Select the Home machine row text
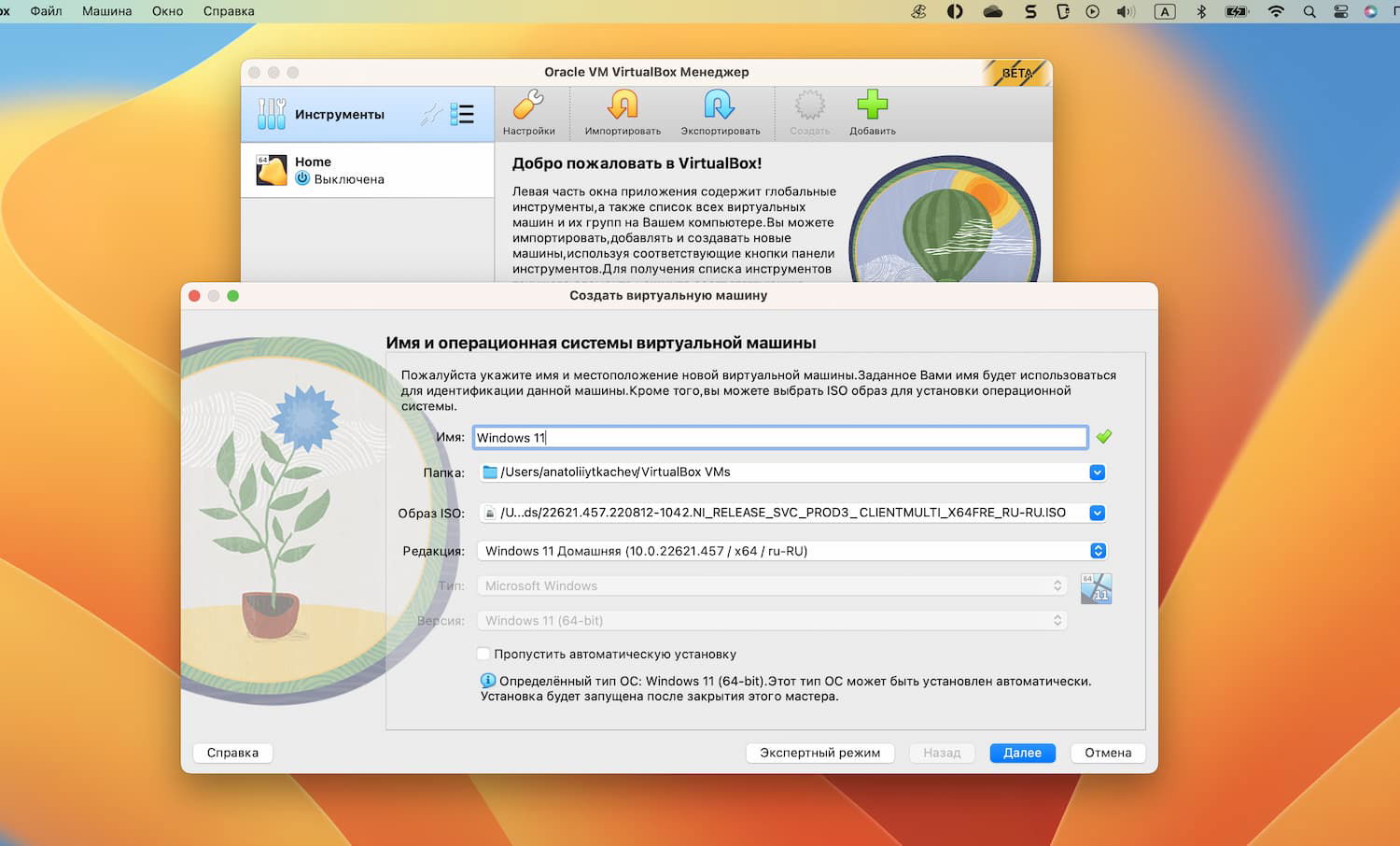Image resolution: width=1400 pixels, height=846 pixels. click(x=313, y=162)
